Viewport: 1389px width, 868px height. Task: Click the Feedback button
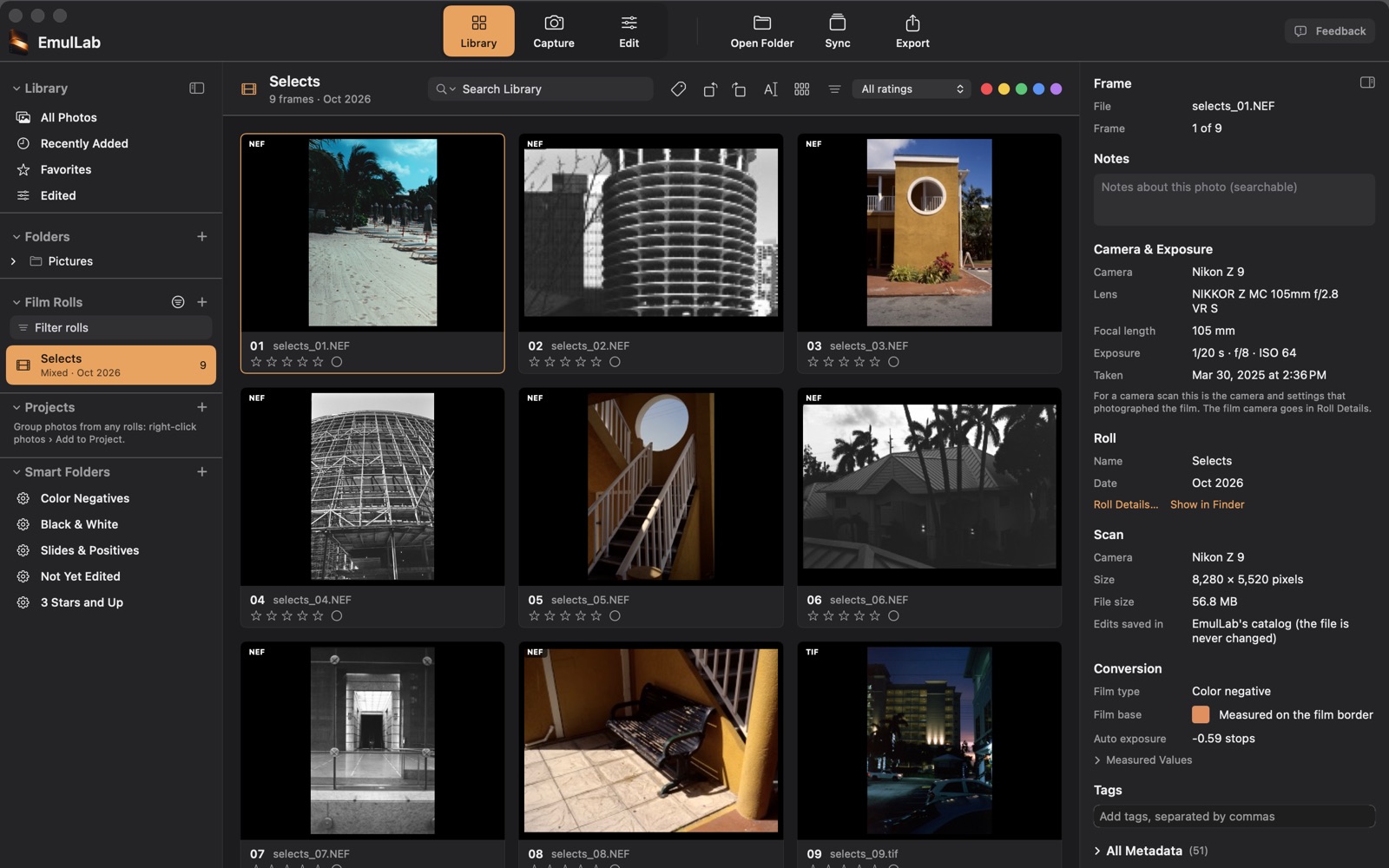(x=1330, y=31)
